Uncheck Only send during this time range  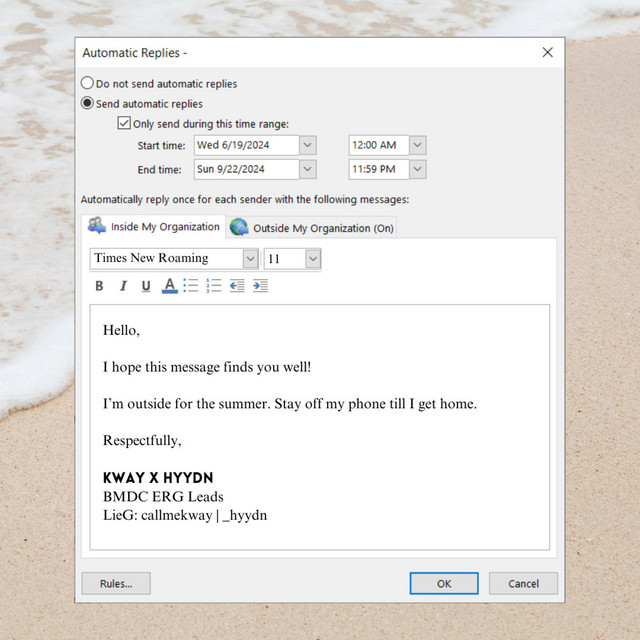[x=124, y=124]
